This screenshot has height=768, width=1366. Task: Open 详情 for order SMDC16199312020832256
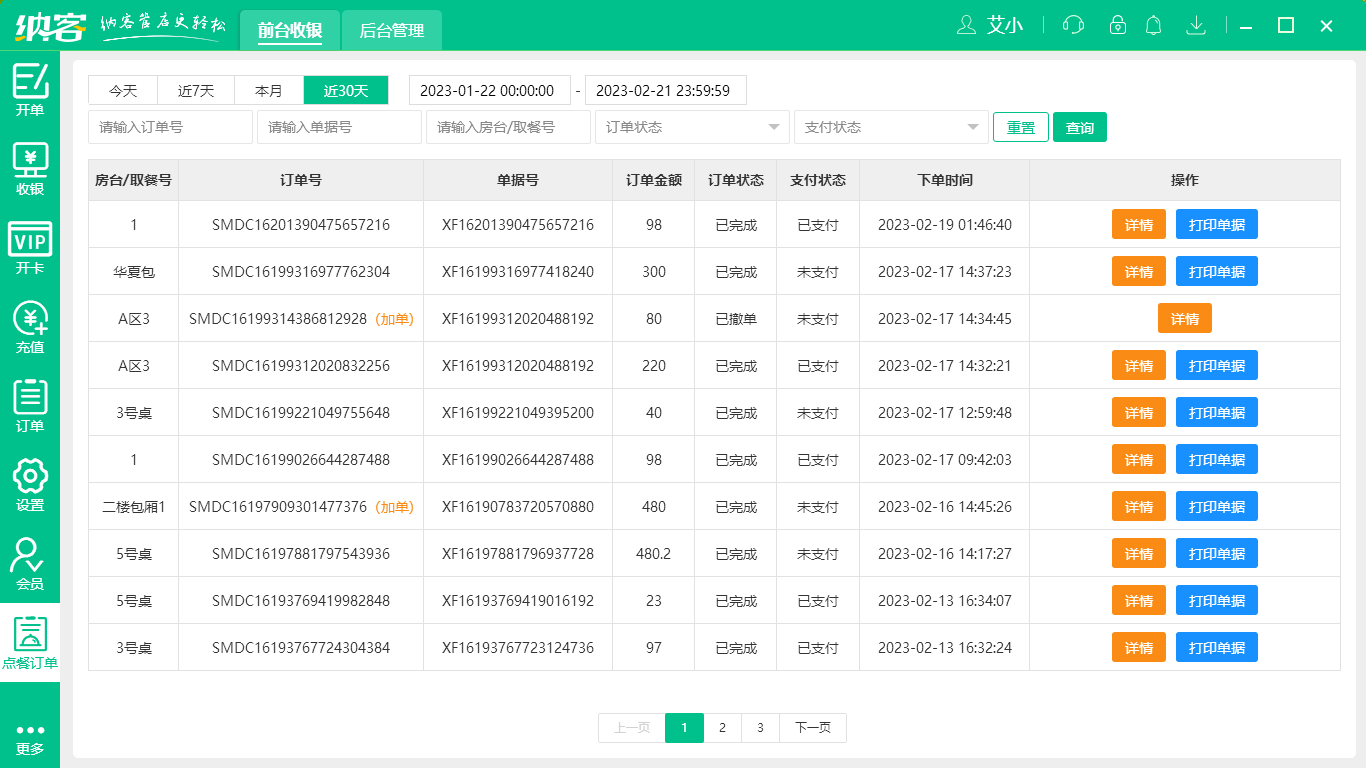(1139, 365)
